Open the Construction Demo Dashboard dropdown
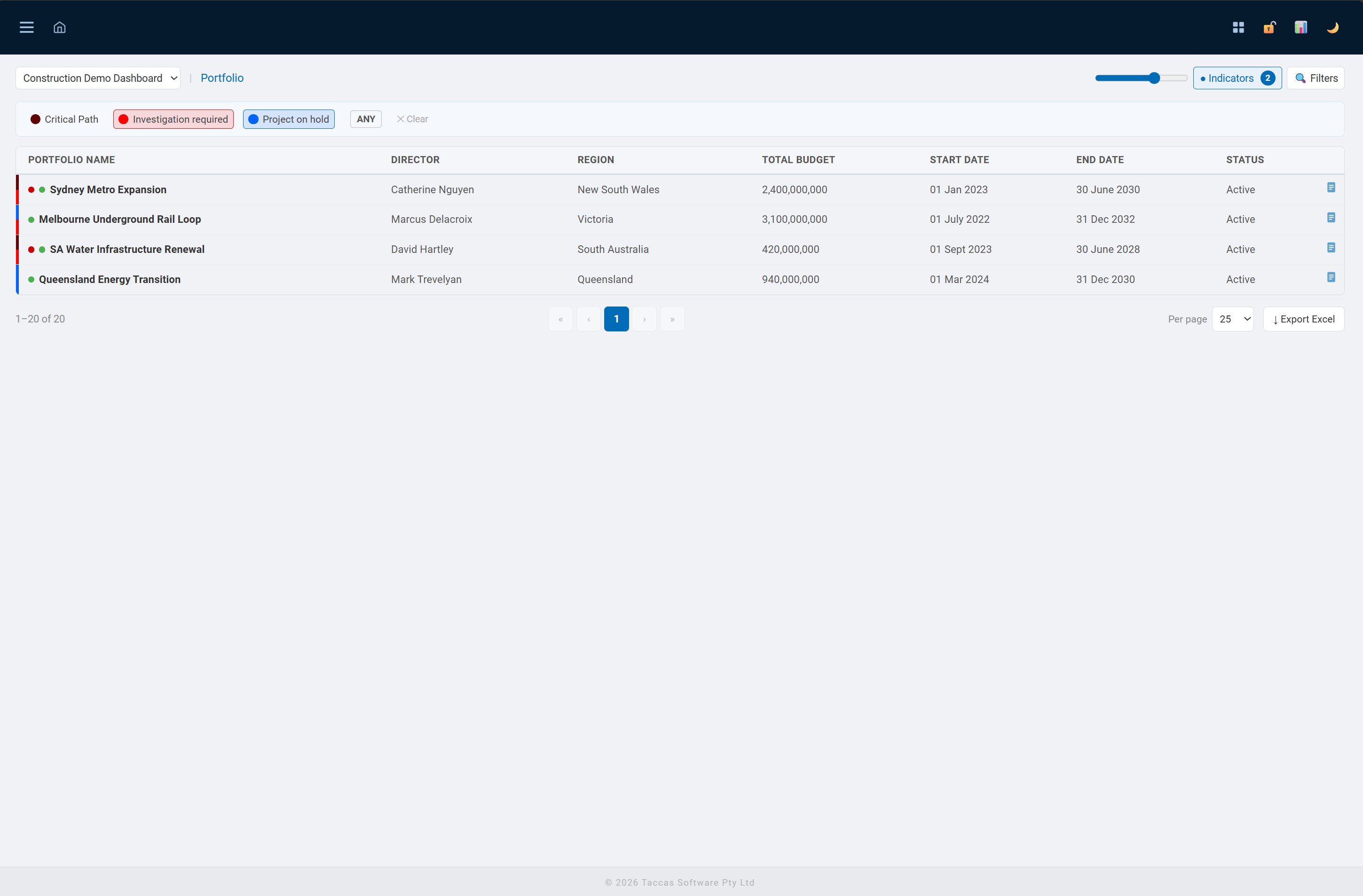The width and height of the screenshot is (1363, 896). (x=98, y=79)
